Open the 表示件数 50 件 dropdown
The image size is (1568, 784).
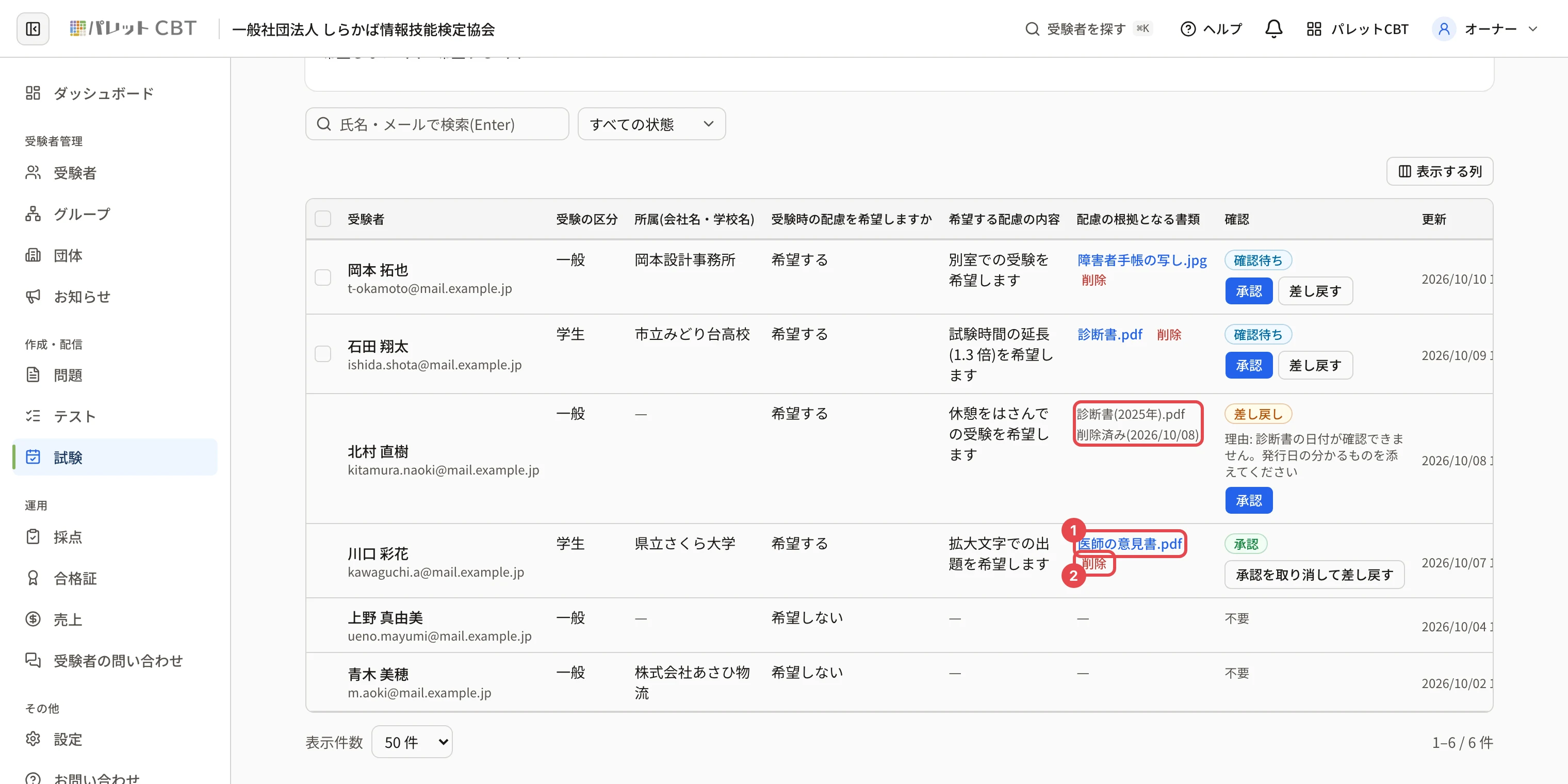point(412,742)
